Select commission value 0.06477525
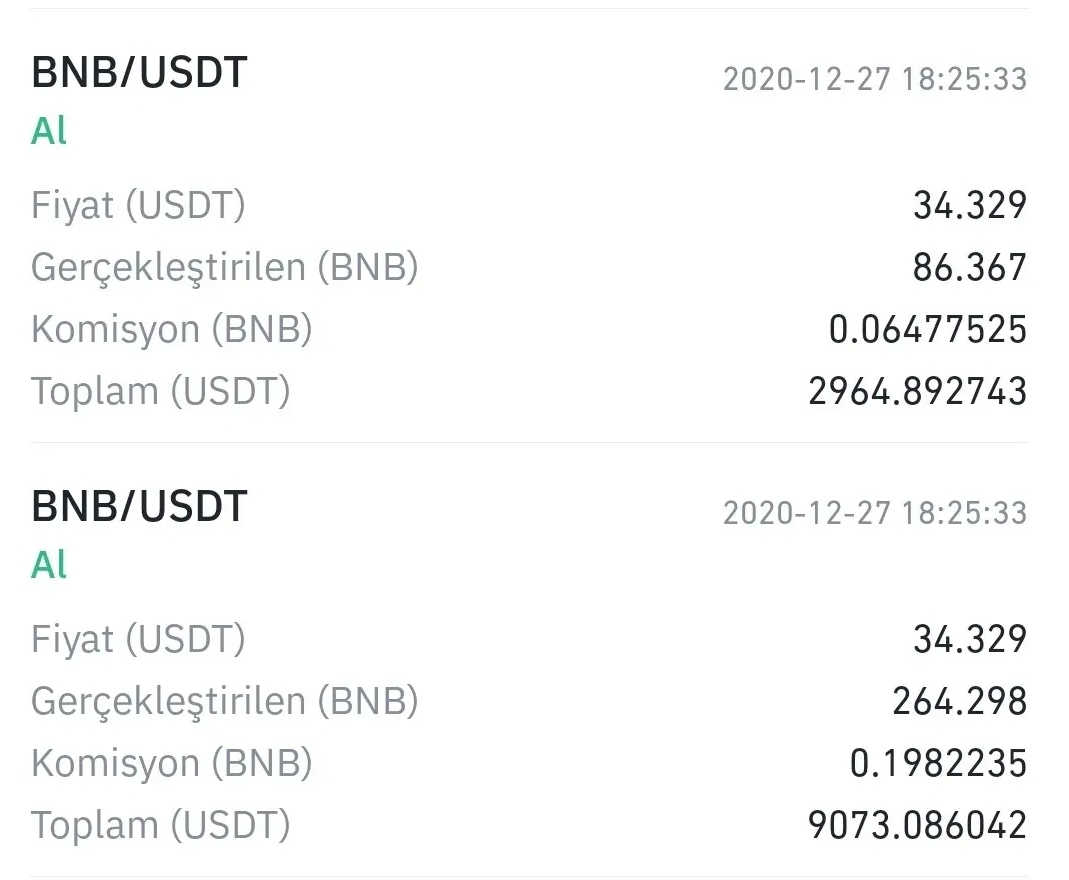Image resolution: width=1069 pixels, height=880 pixels. pyautogui.click(x=928, y=329)
